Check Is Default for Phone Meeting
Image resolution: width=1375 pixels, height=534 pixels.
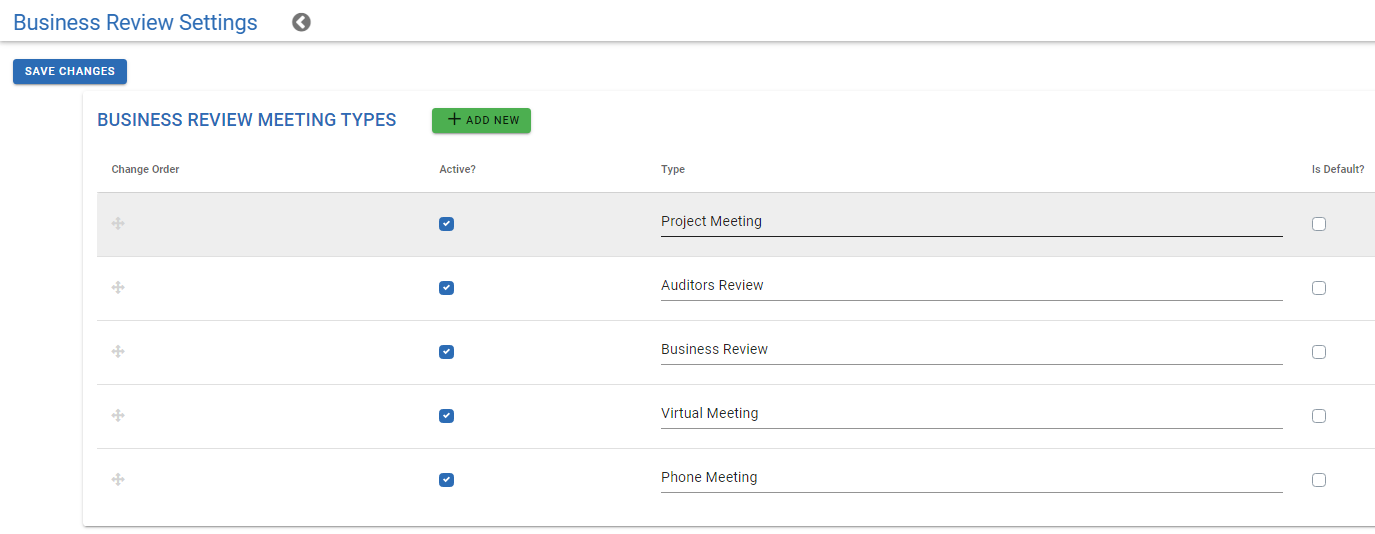(x=1318, y=480)
